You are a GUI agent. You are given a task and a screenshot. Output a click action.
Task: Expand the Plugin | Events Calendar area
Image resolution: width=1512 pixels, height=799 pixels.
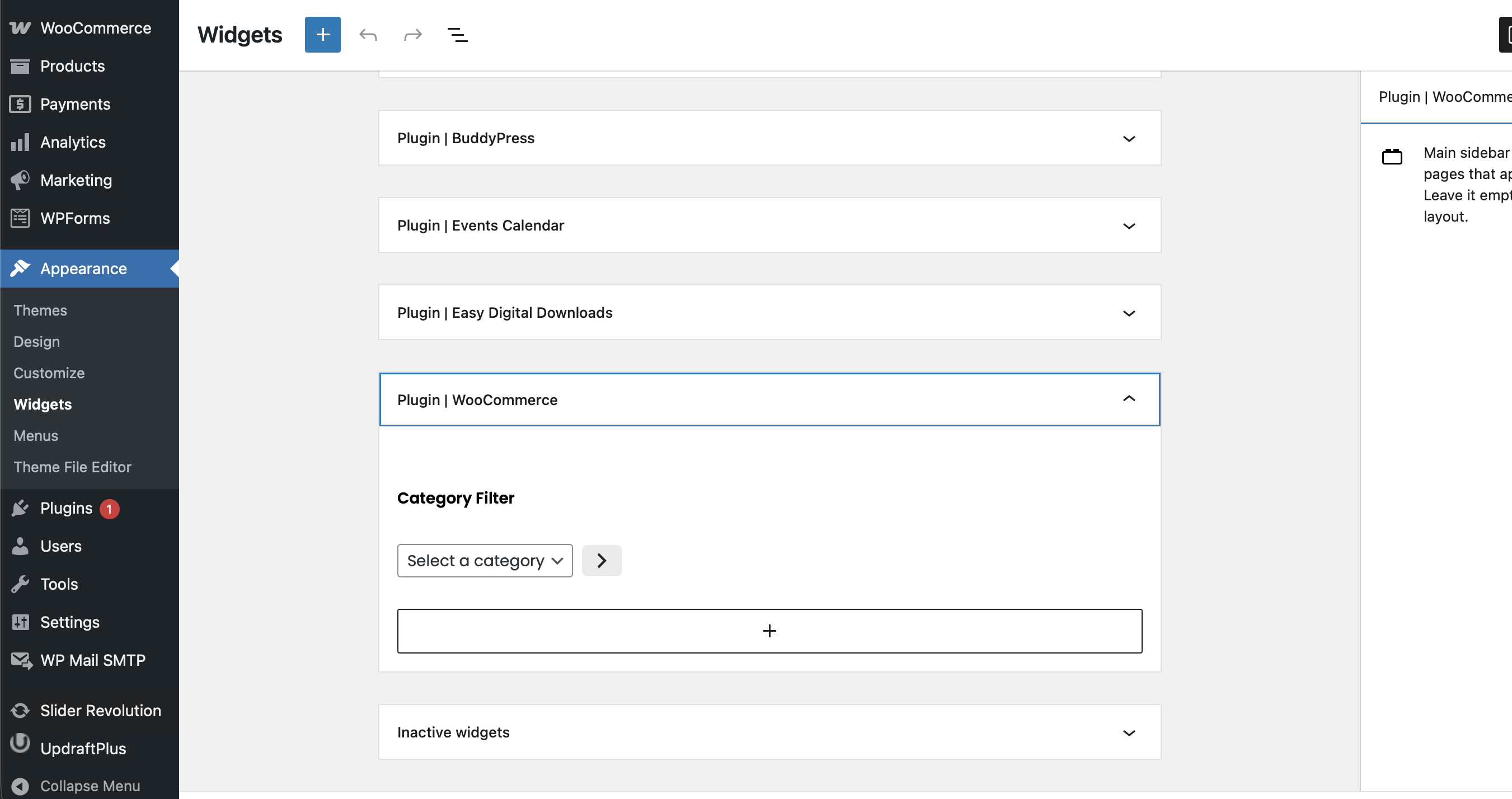[1128, 226]
